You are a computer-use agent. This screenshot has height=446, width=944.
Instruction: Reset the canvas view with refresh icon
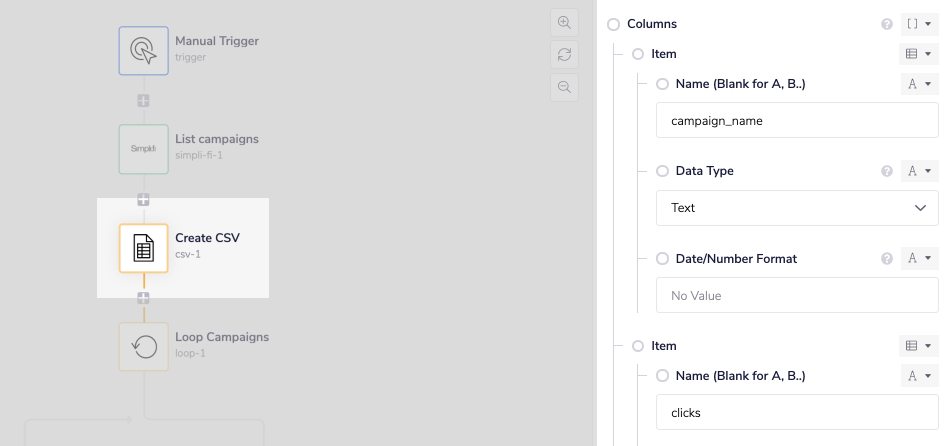565,55
